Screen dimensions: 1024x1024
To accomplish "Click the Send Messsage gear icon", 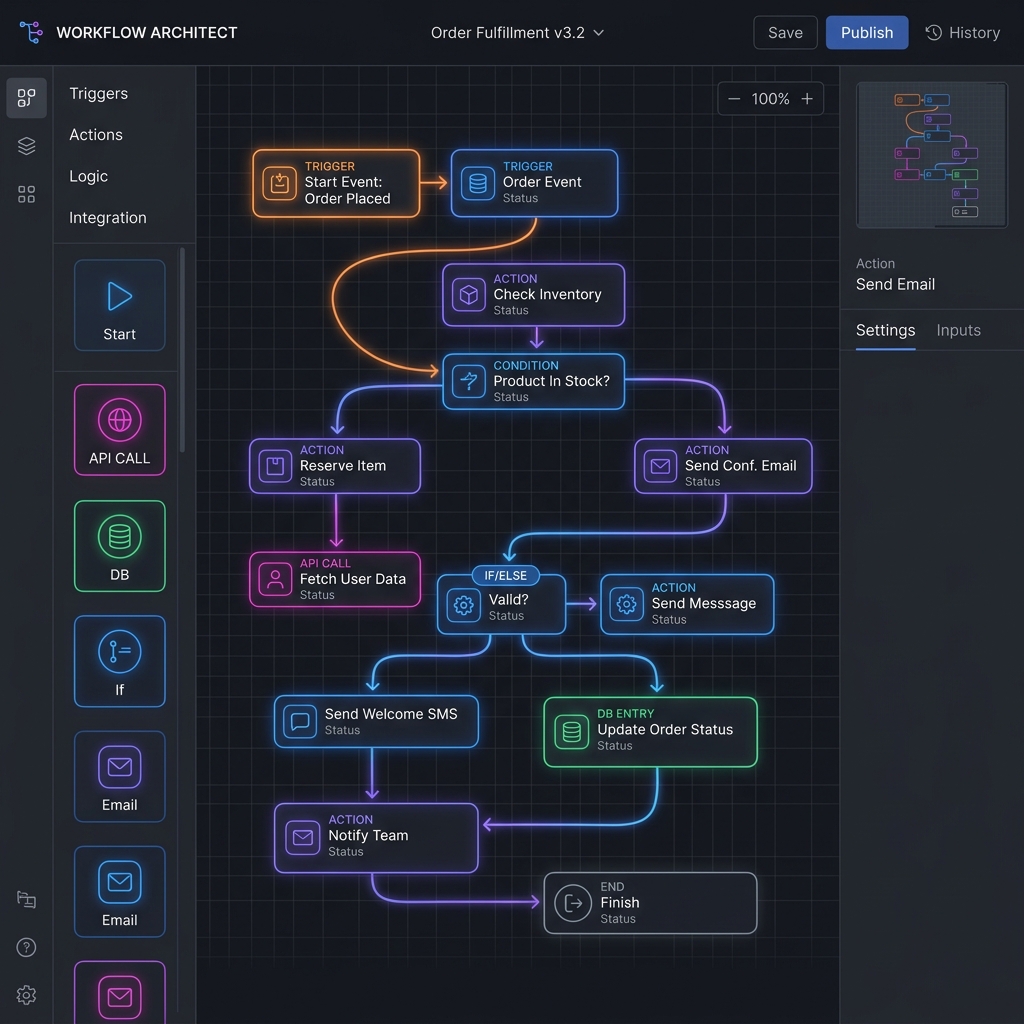I will pyautogui.click(x=626, y=605).
